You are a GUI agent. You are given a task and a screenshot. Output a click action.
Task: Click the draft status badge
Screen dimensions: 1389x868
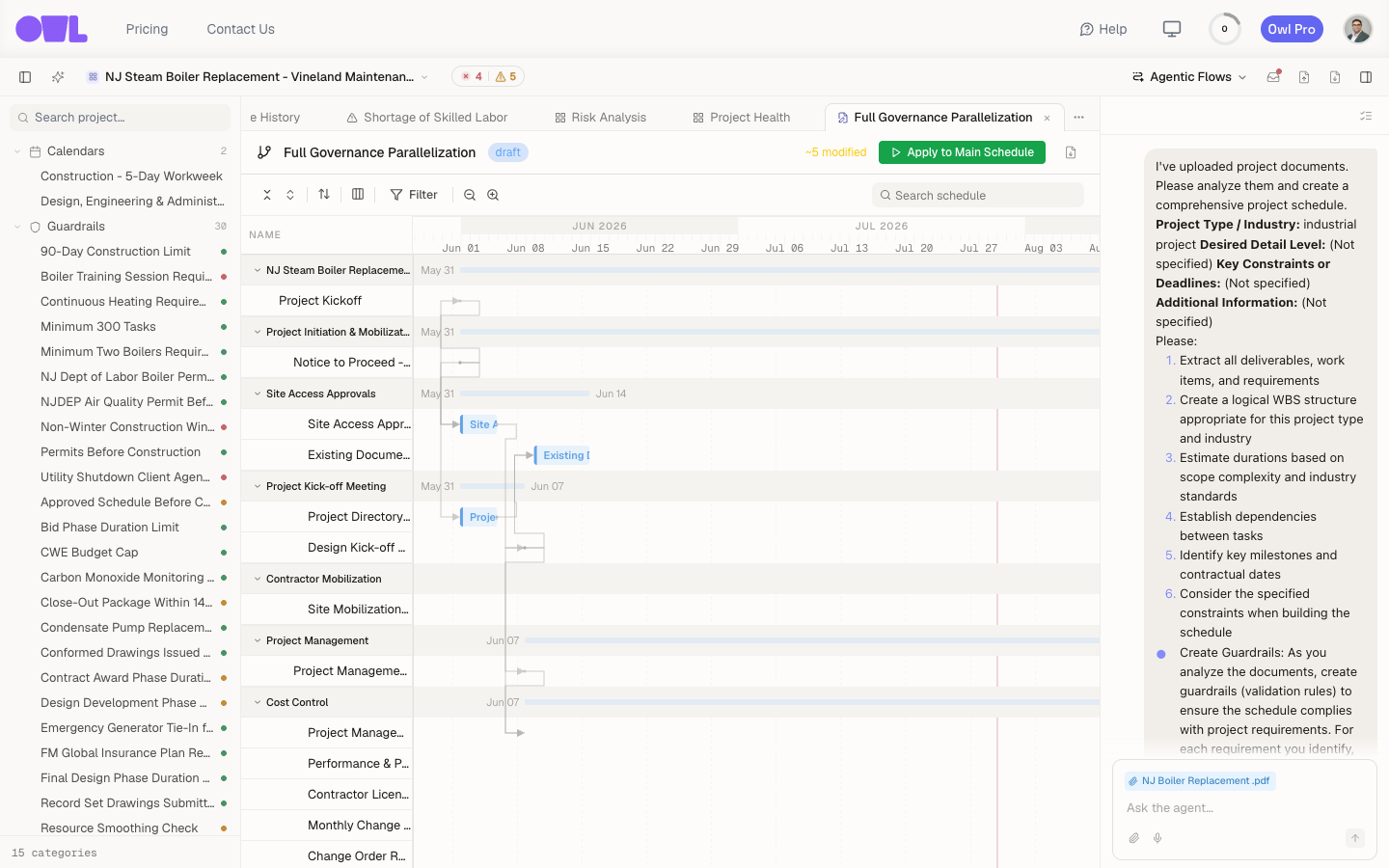coord(508,152)
